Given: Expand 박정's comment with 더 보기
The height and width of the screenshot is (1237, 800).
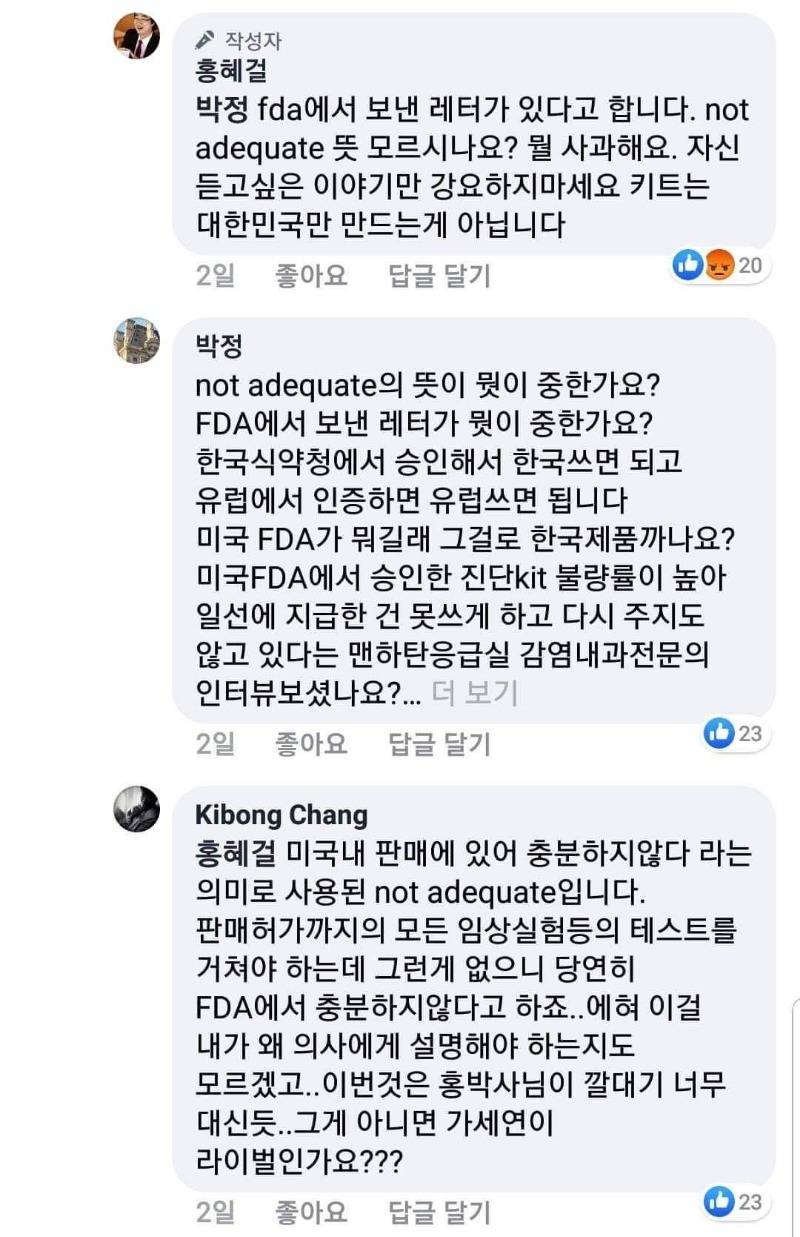Looking at the screenshot, I should (x=474, y=692).
